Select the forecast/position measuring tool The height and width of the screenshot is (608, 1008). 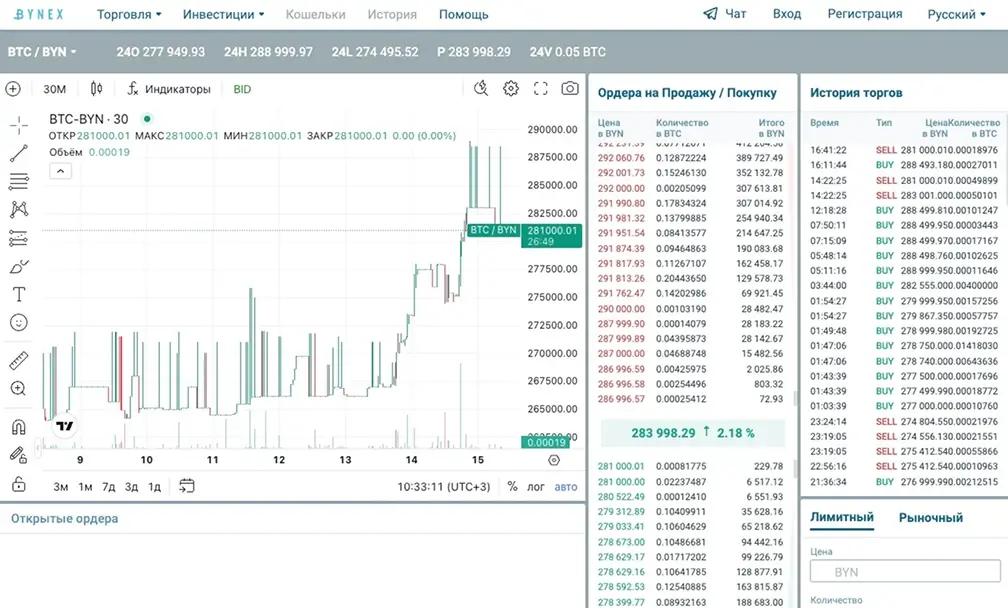pos(19,238)
